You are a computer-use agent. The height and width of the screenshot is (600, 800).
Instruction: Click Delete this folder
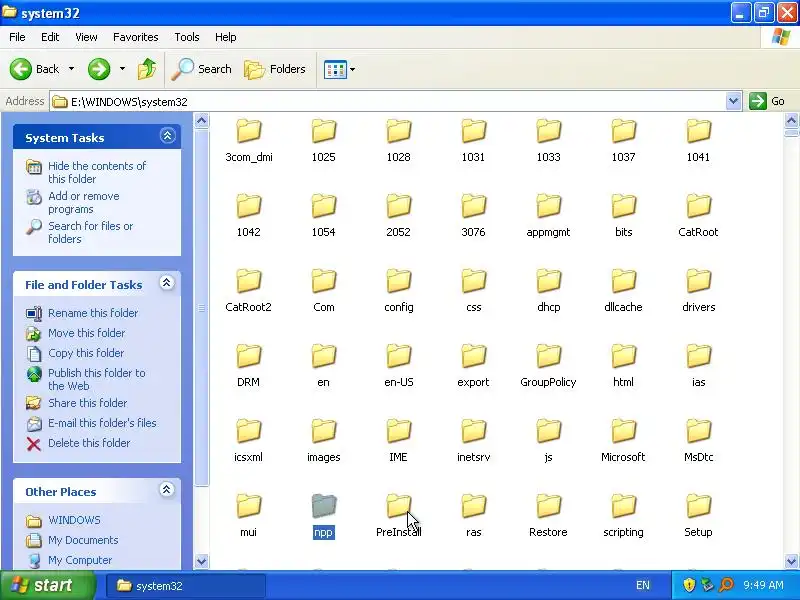89,443
